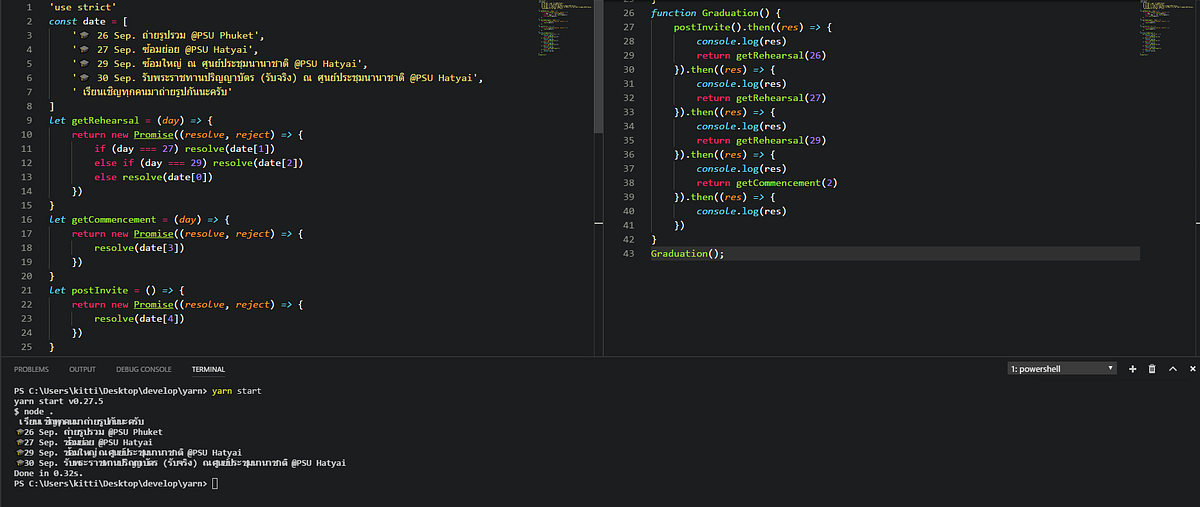Select the TERMINAL tab
Screen dimensions: 1200x507
pos(208,369)
